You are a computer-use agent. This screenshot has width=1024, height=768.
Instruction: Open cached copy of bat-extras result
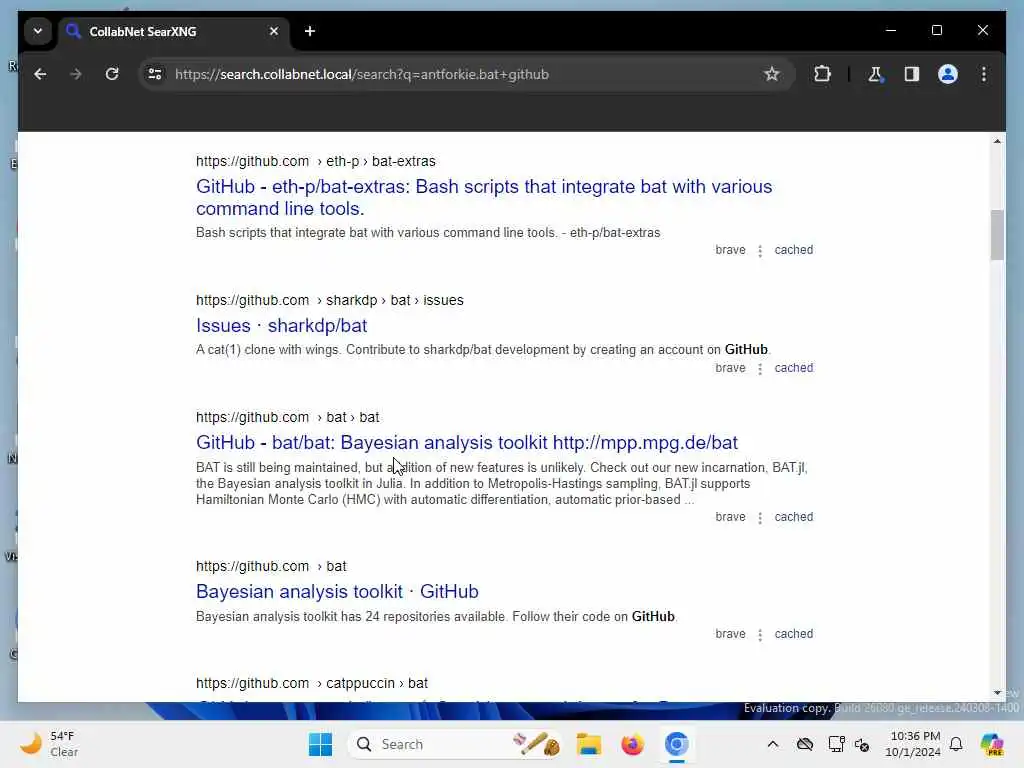(793, 250)
